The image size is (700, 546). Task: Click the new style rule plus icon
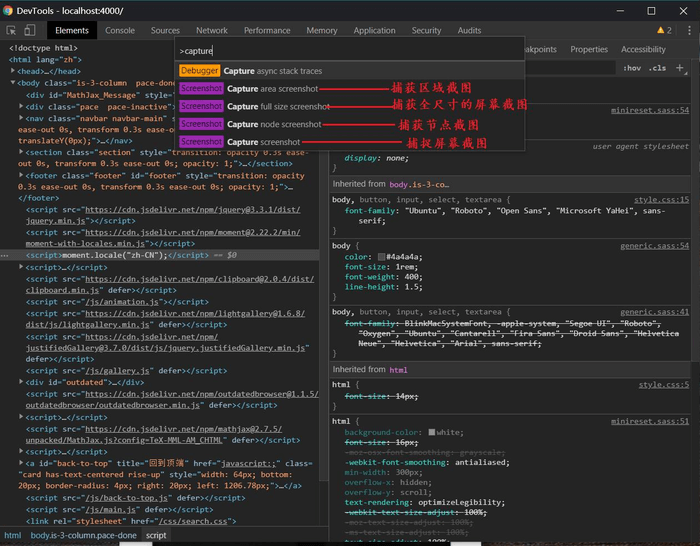(x=679, y=68)
